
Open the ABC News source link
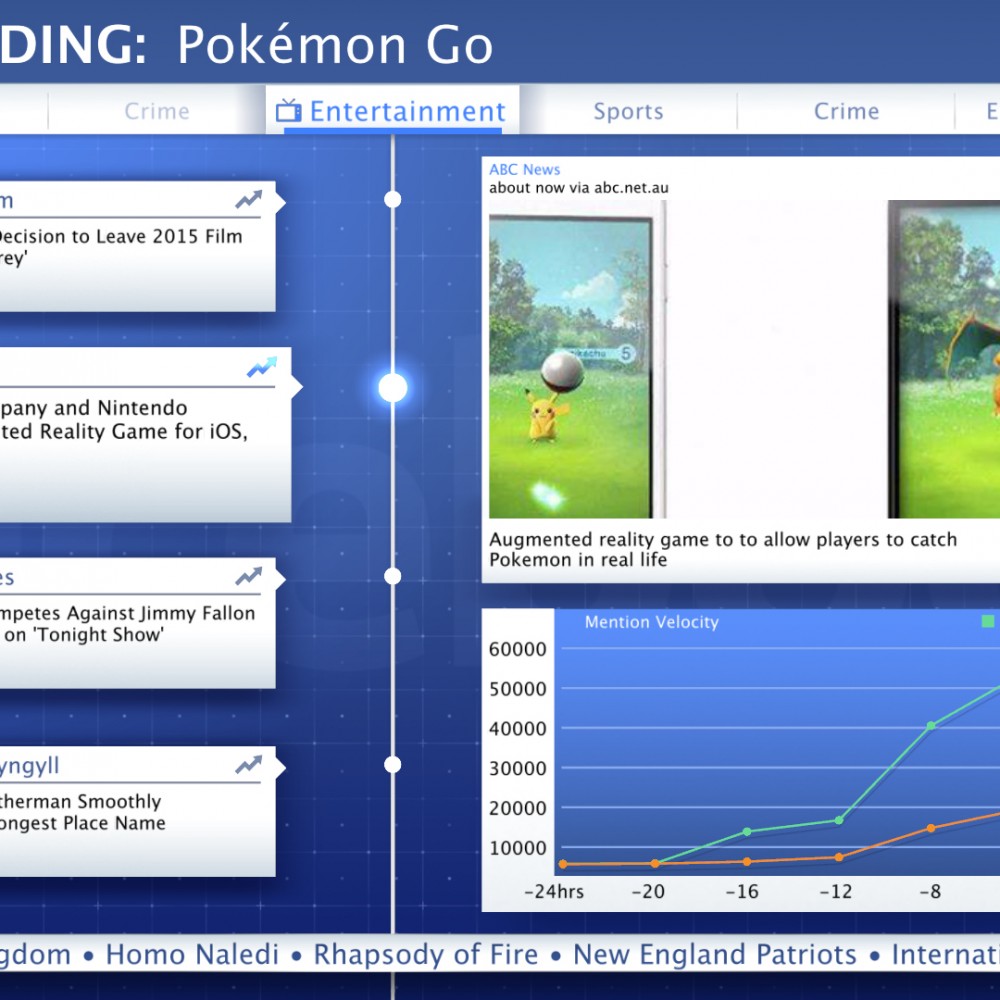tap(524, 169)
